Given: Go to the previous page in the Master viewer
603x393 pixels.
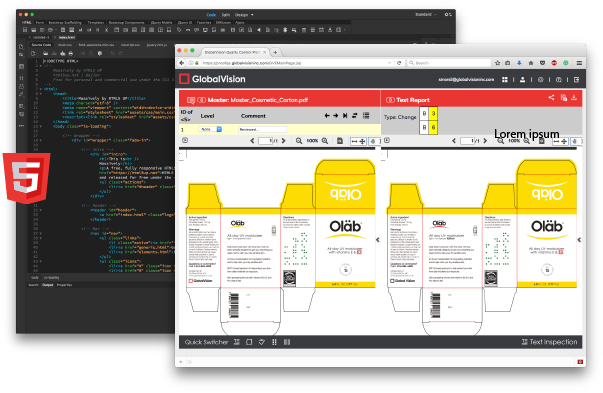Looking at the screenshot, I should [x=252, y=141].
